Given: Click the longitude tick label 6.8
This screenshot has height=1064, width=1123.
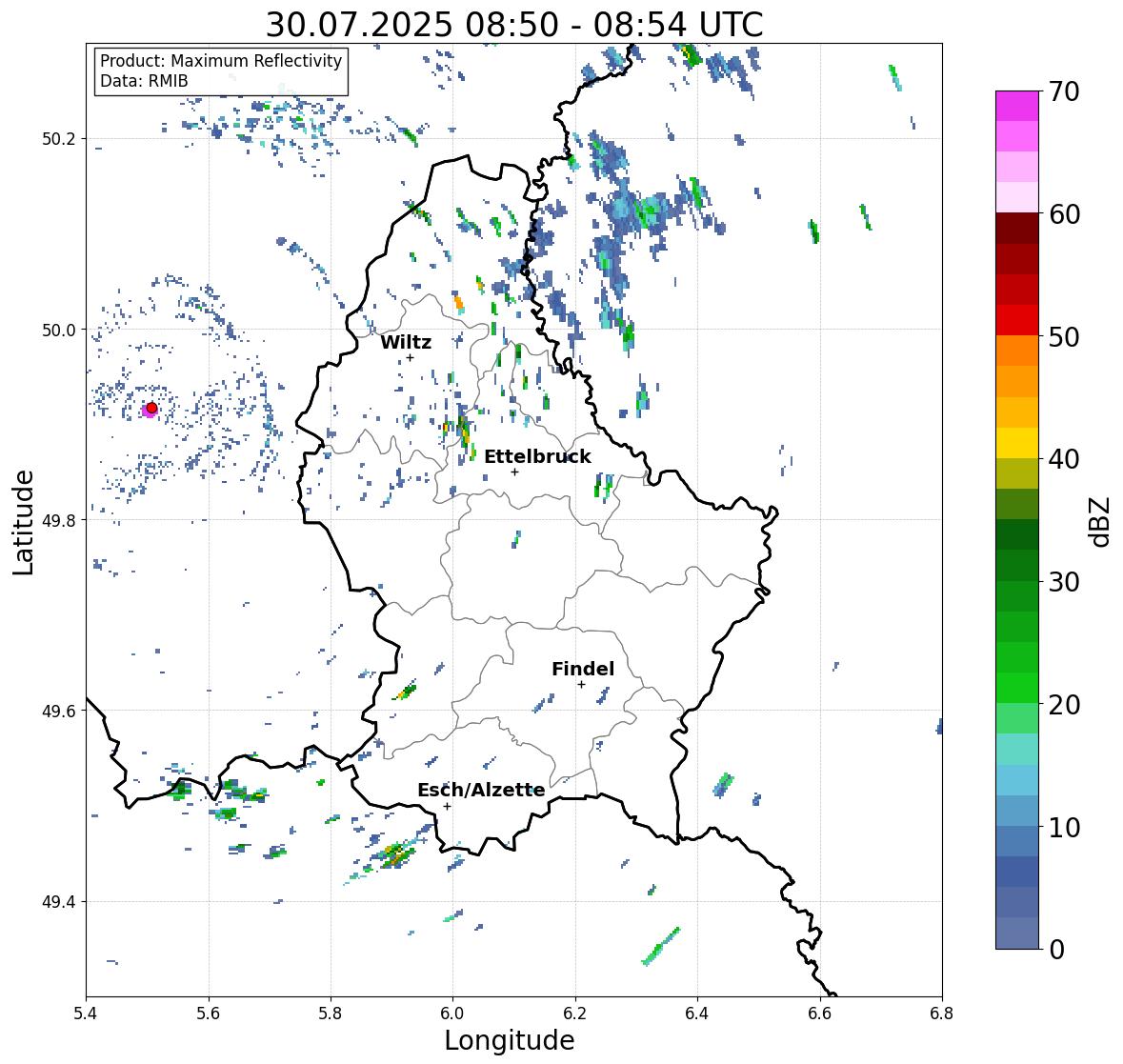Looking at the screenshot, I should tap(942, 1014).
